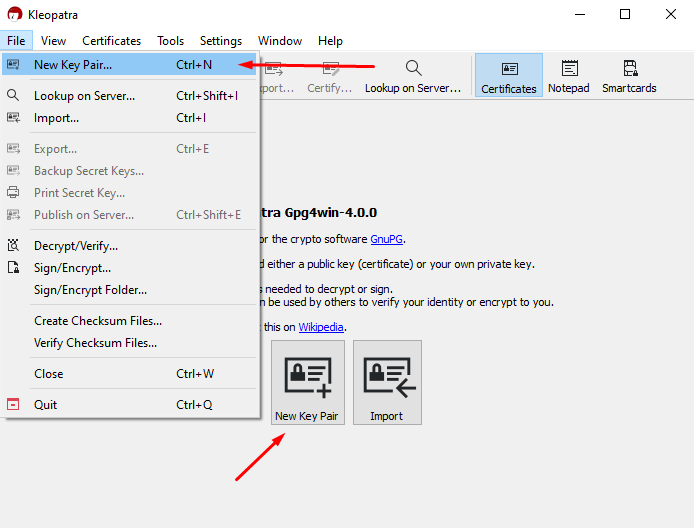The image size is (694, 528).
Task: Click the red Quit icon in menu
Action: click(x=13, y=404)
